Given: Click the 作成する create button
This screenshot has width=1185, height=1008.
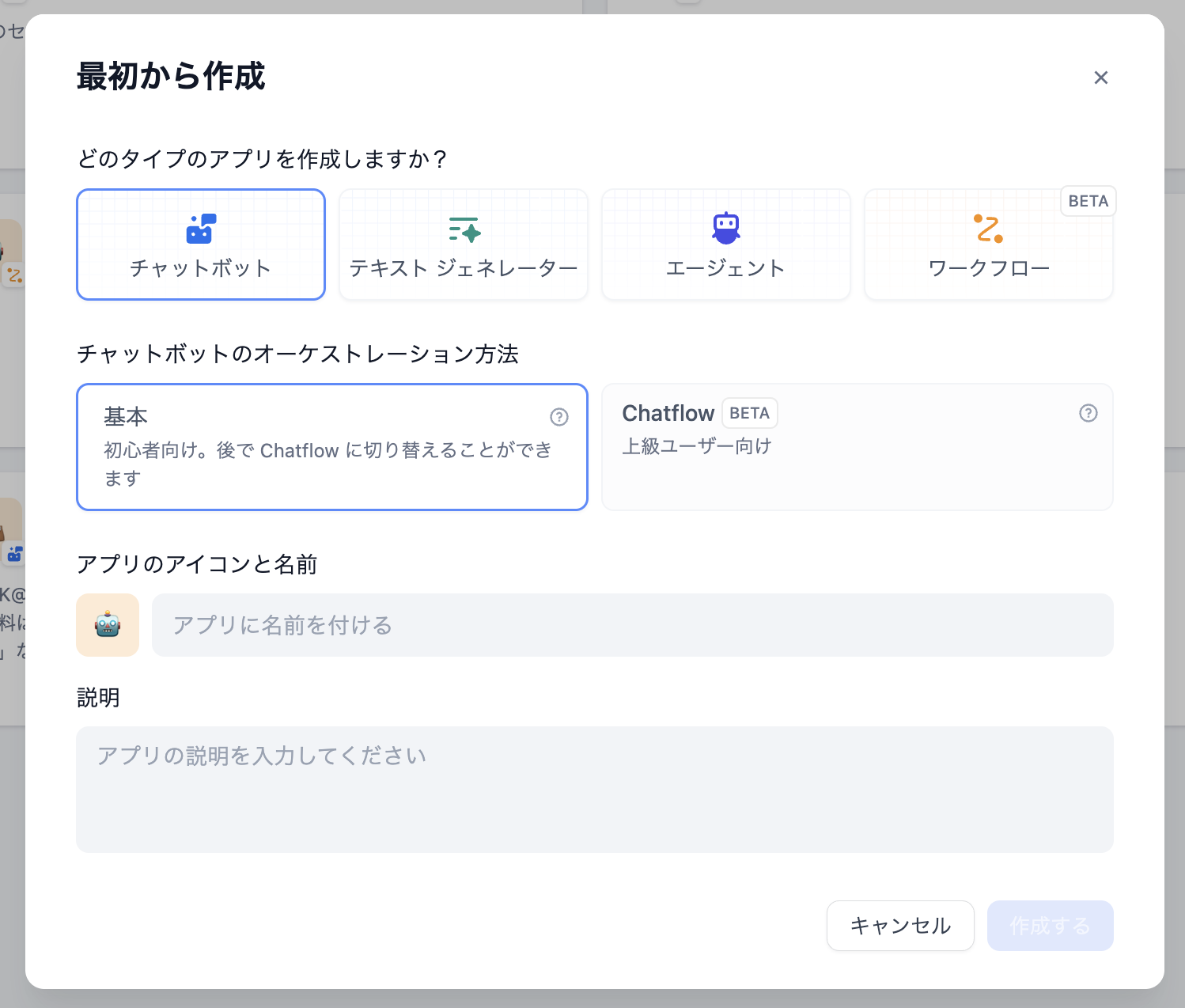Looking at the screenshot, I should tap(1051, 926).
